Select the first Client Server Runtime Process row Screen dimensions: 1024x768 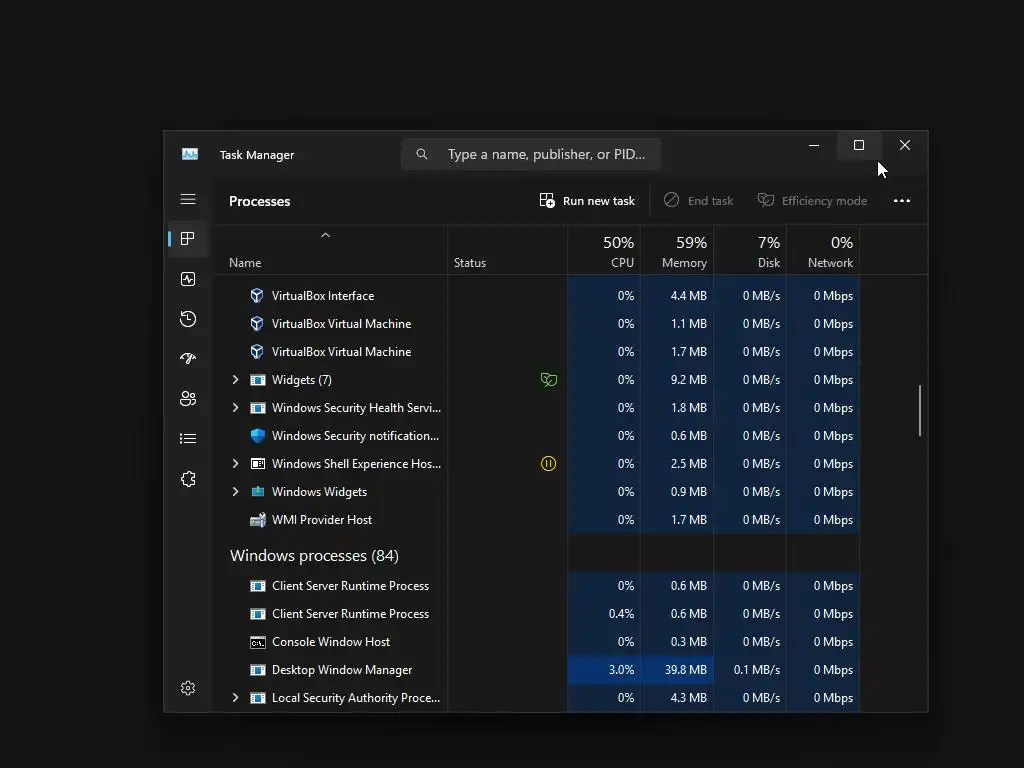(x=536, y=586)
